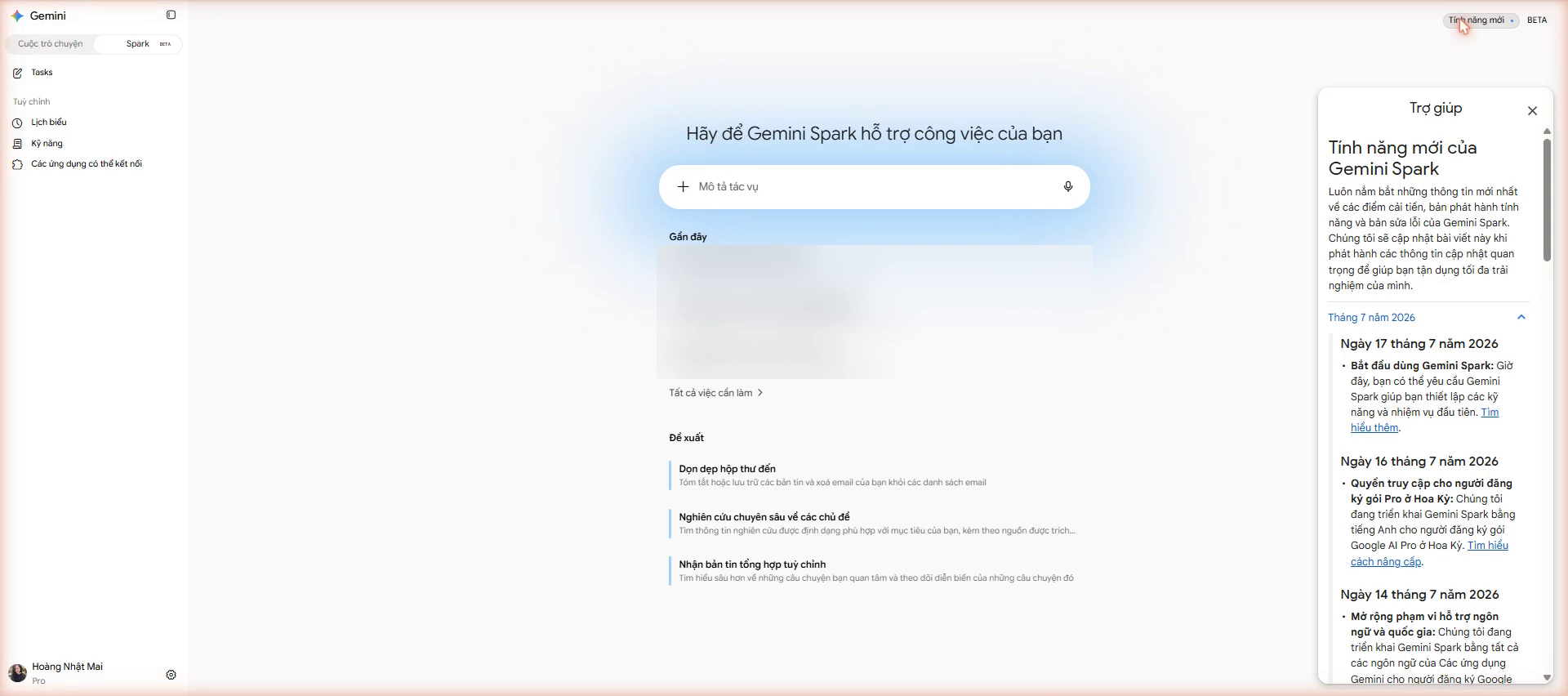Click the Lịch biểu clock icon
The image size is (1568, 696).
click(17, 123)
